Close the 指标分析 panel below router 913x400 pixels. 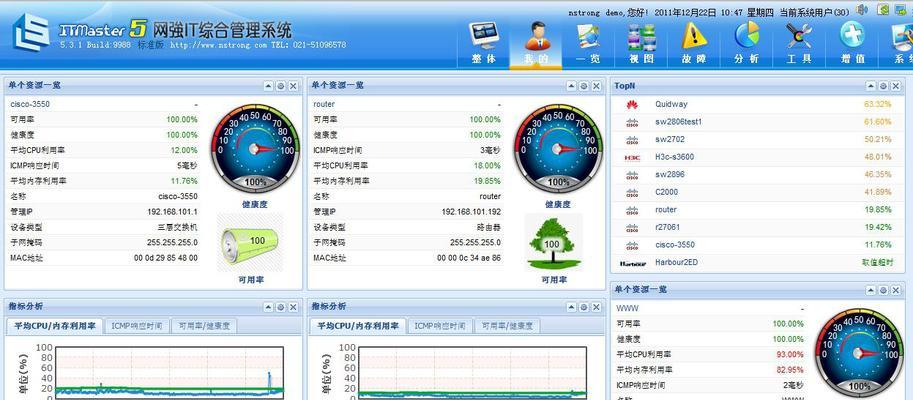pyautogui.click(x=596, y=307)
